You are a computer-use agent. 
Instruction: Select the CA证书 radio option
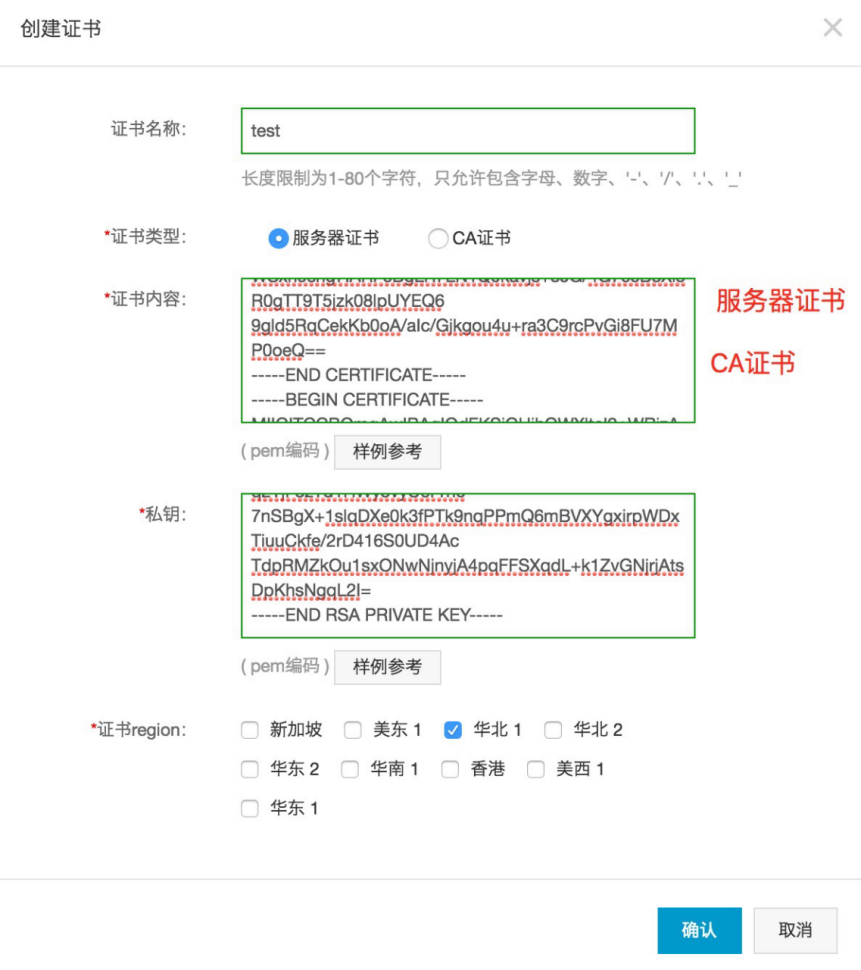[437, 239]
